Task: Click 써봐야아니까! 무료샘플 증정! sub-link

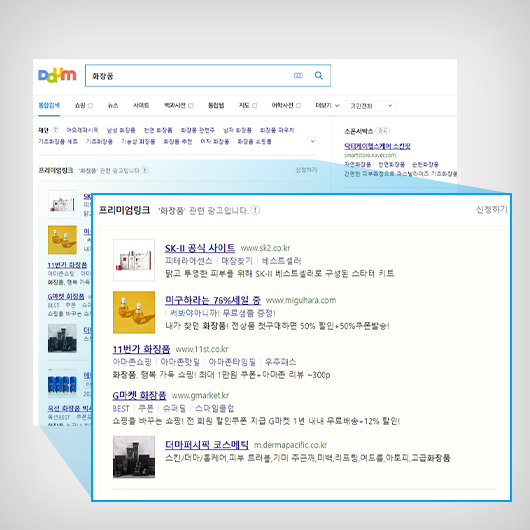Action: pyautogui.click(x=222, y=313)
